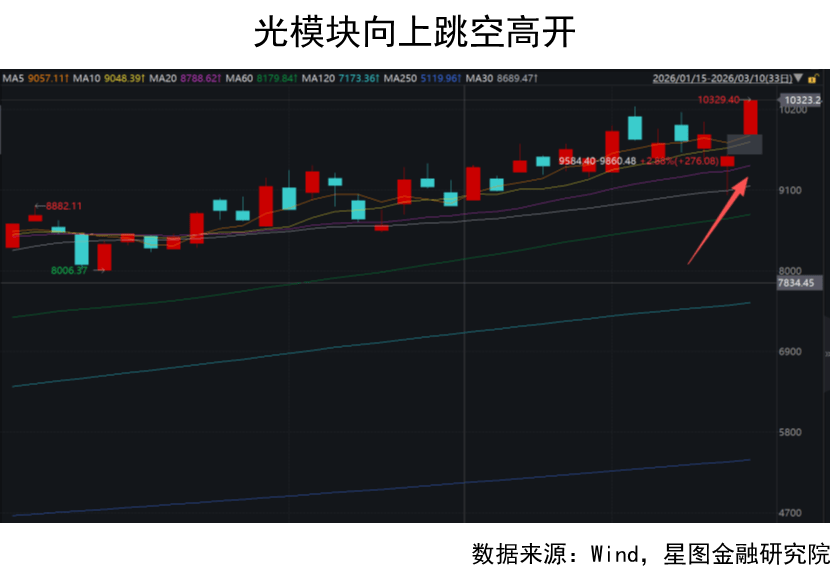Click the 10329.40 high price marker
Viewport: 830px width, 578px height.
click(x=718, y=100)
